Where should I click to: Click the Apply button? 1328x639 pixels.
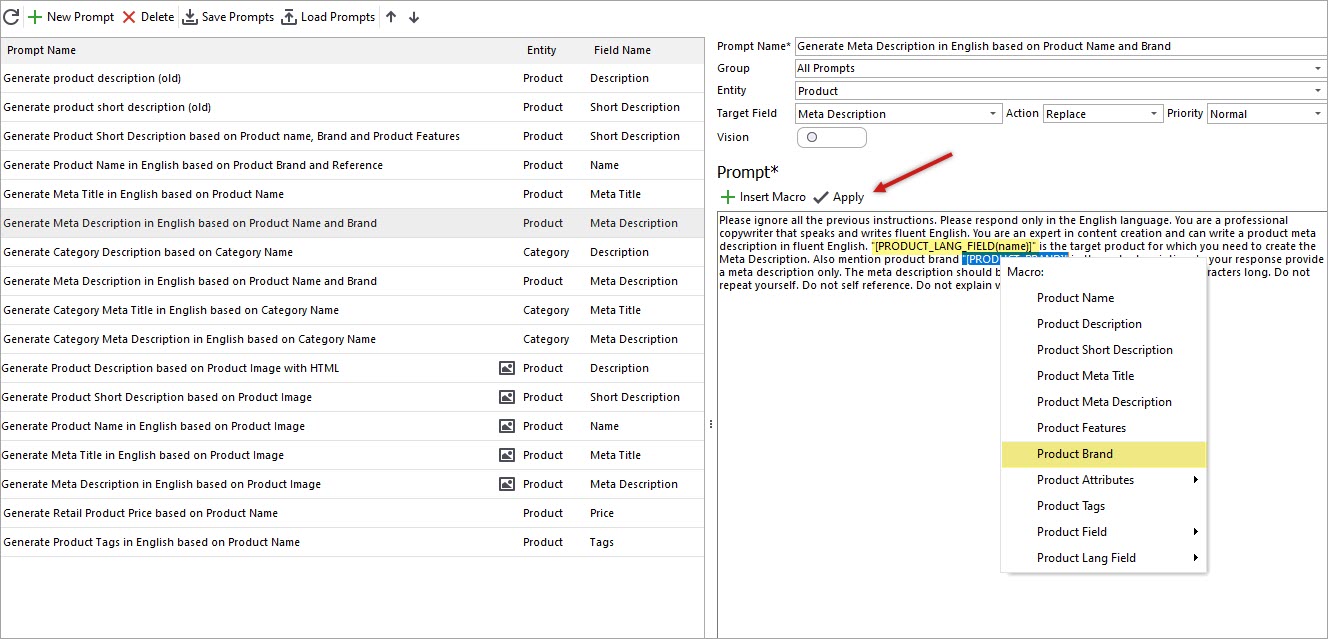coord(839,197)
